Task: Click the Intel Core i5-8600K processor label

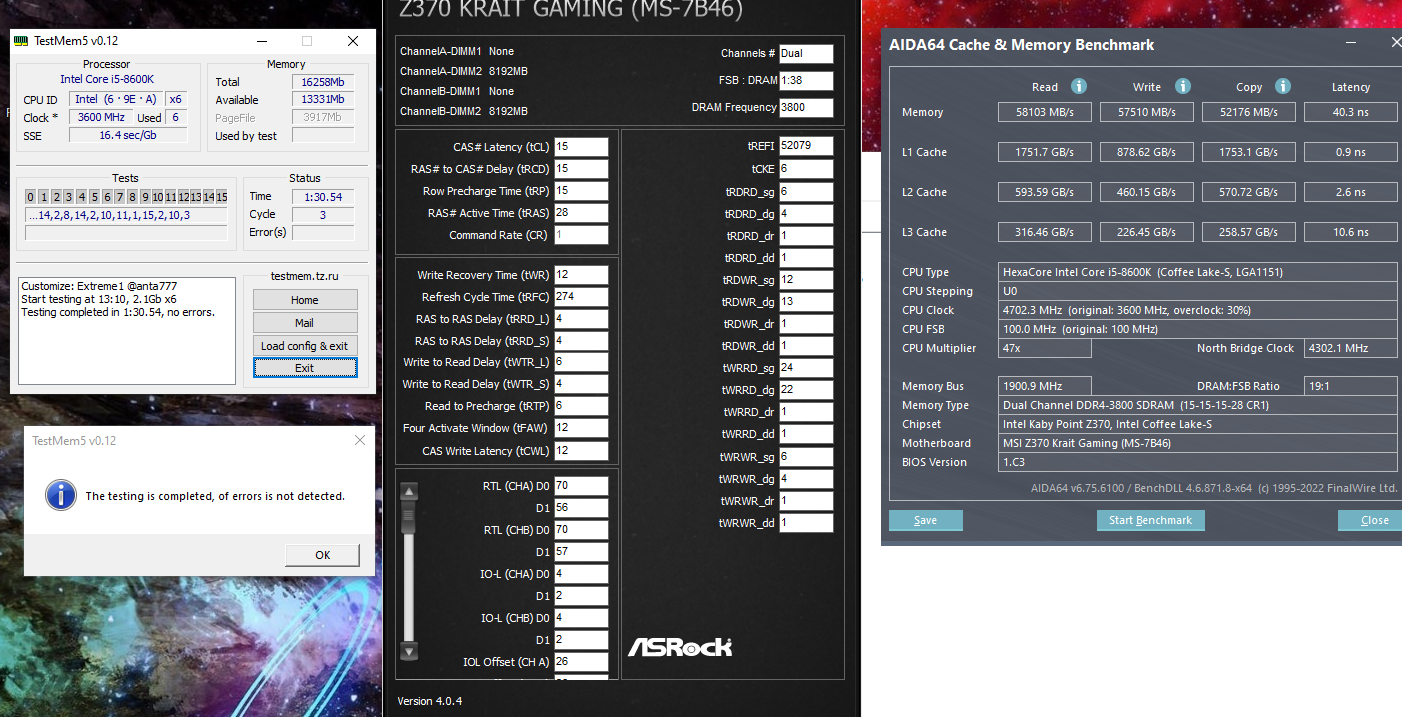Action: (107, 79)
